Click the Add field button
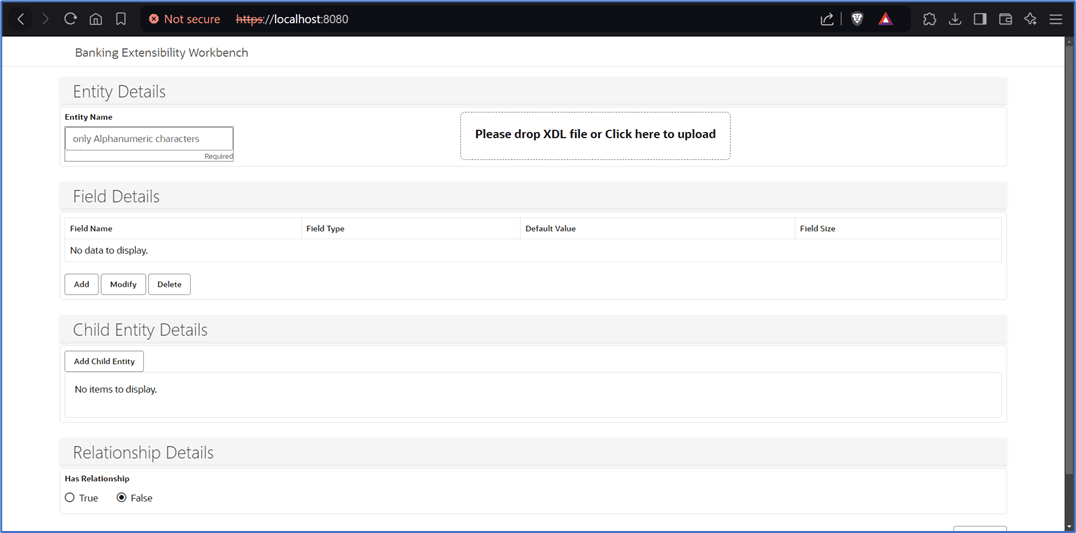The width and height of the screenshot is (1076, 533). pyautogui.click(x=82, y=284)
